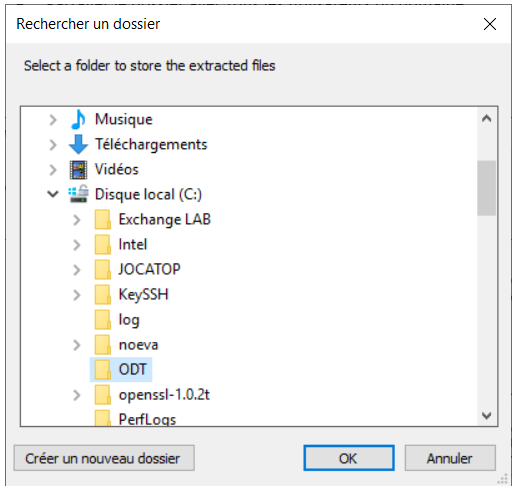Click the PerfLogs folder icon
Screen dimensions: 516x493
tap(103, 418)
